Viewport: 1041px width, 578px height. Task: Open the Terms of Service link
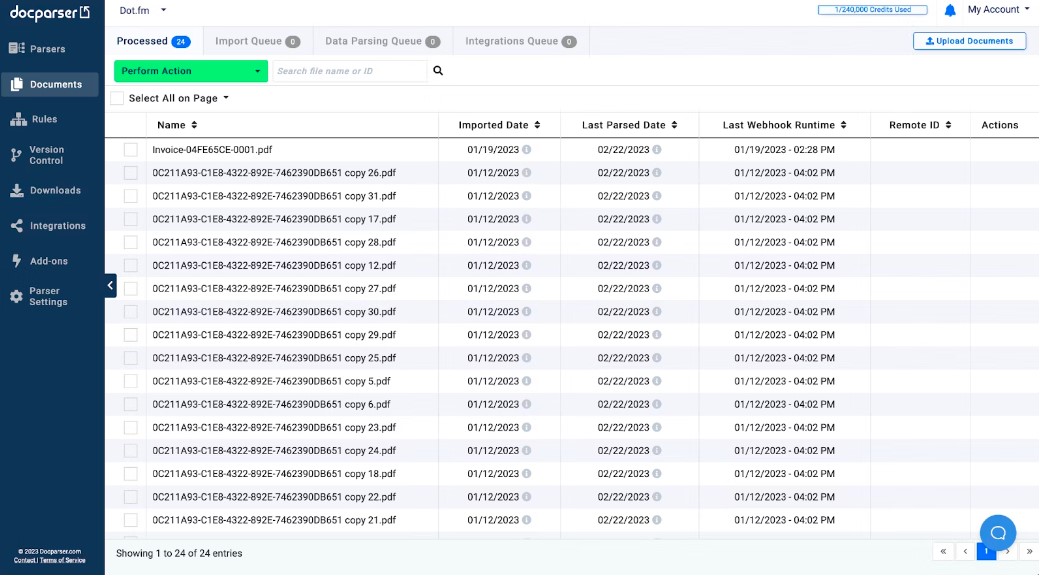[x=62, y=561]
